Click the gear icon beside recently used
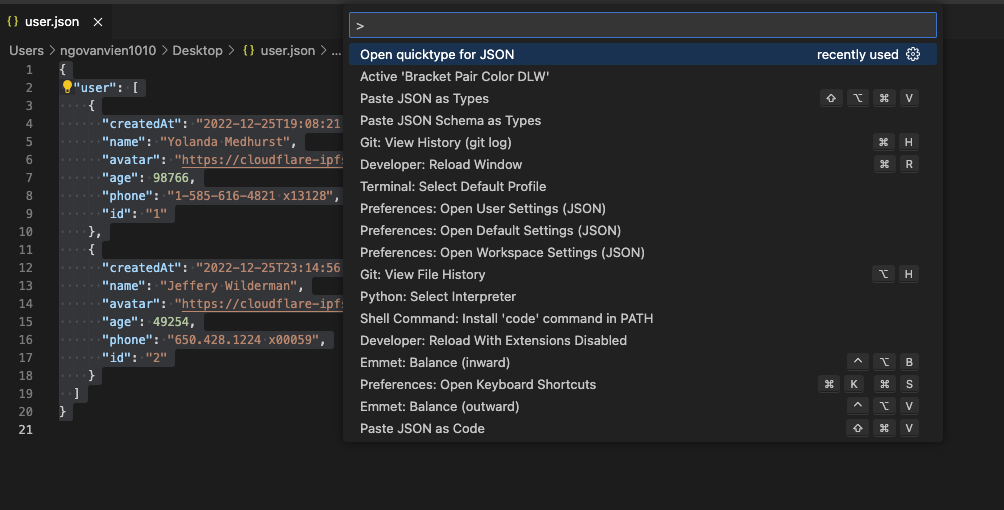The image size is (1004, 510). tap(912, 54)
